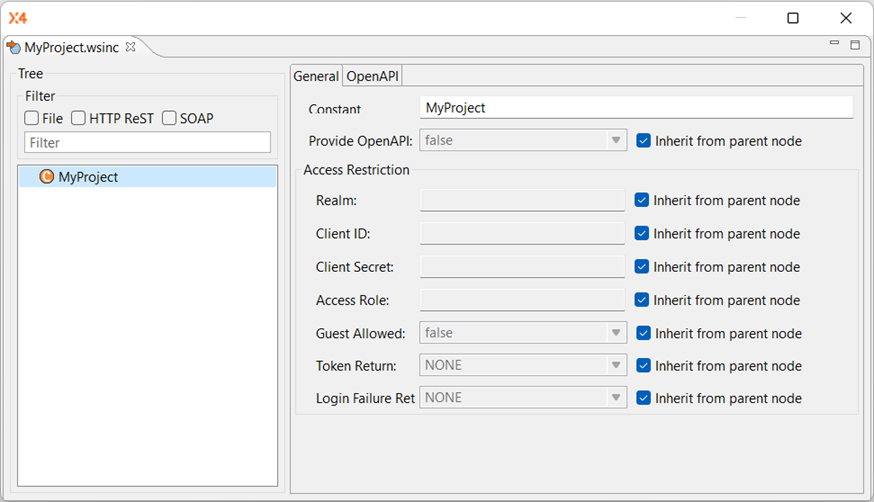
Task: Uncheck Inherit from parent for Provide OpenAPI
Action: 644,141
